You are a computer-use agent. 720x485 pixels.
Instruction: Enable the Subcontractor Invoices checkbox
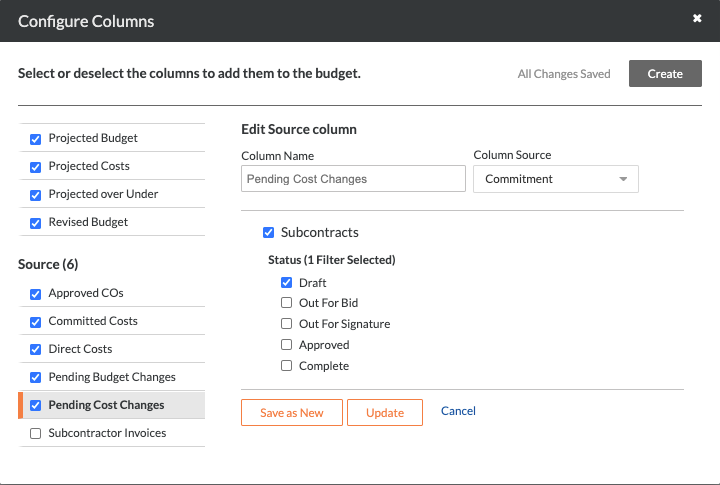point(35,433)
